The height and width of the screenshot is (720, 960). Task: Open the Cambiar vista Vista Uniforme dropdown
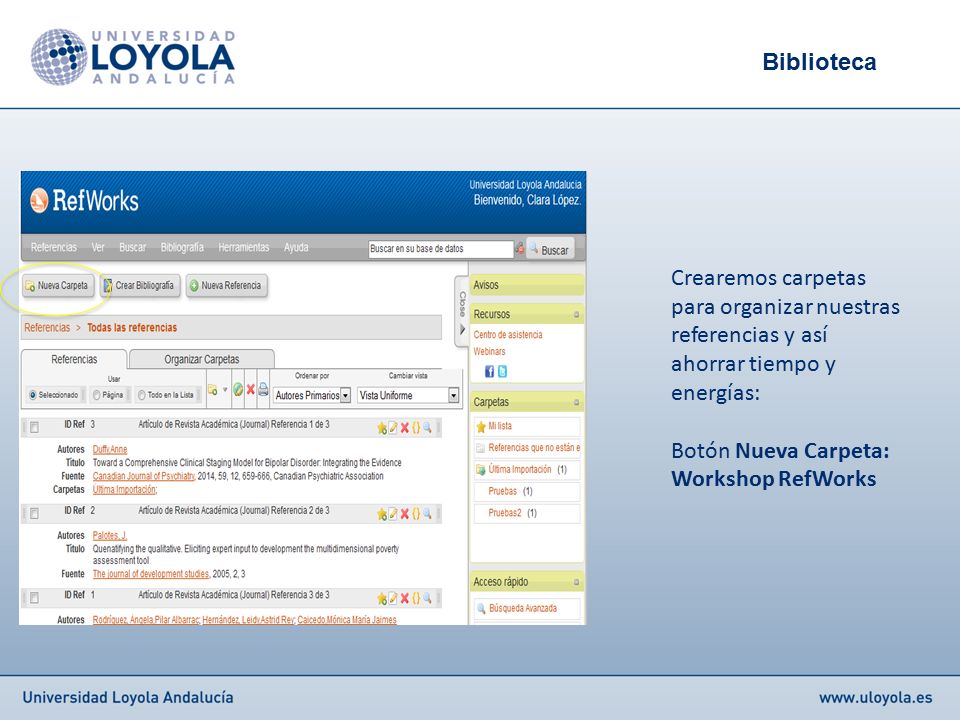tap(408, 396)
